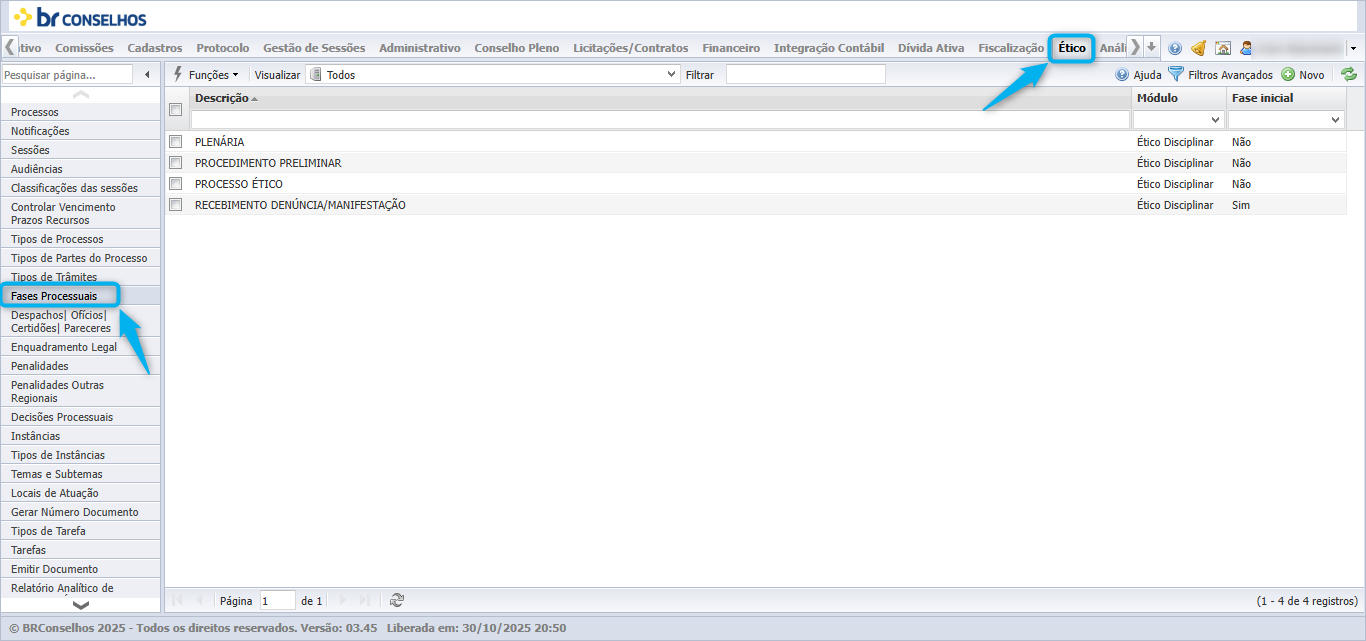Click the Filtrar text input
1366x641 pixels.
[x=806, y=74]
